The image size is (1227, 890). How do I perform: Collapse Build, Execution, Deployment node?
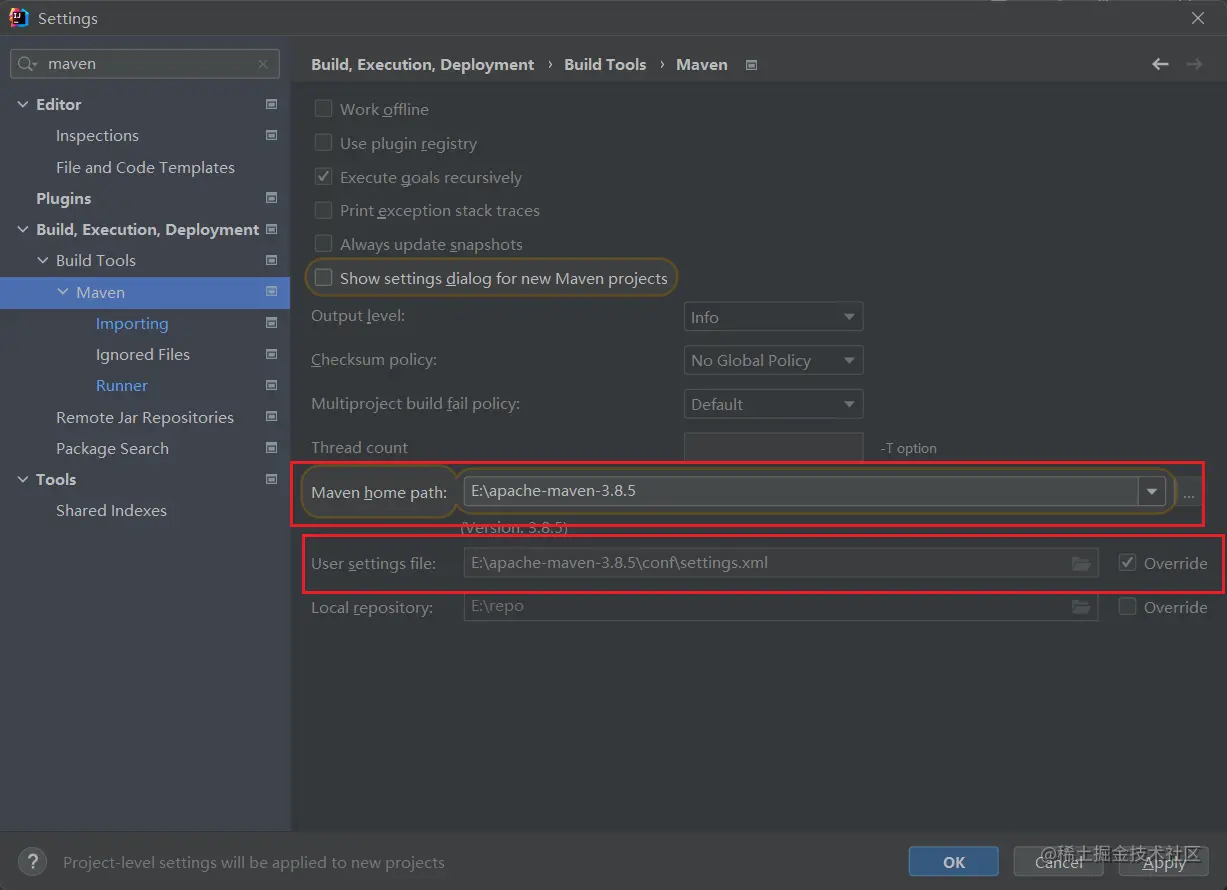click(x=23, y=229)
